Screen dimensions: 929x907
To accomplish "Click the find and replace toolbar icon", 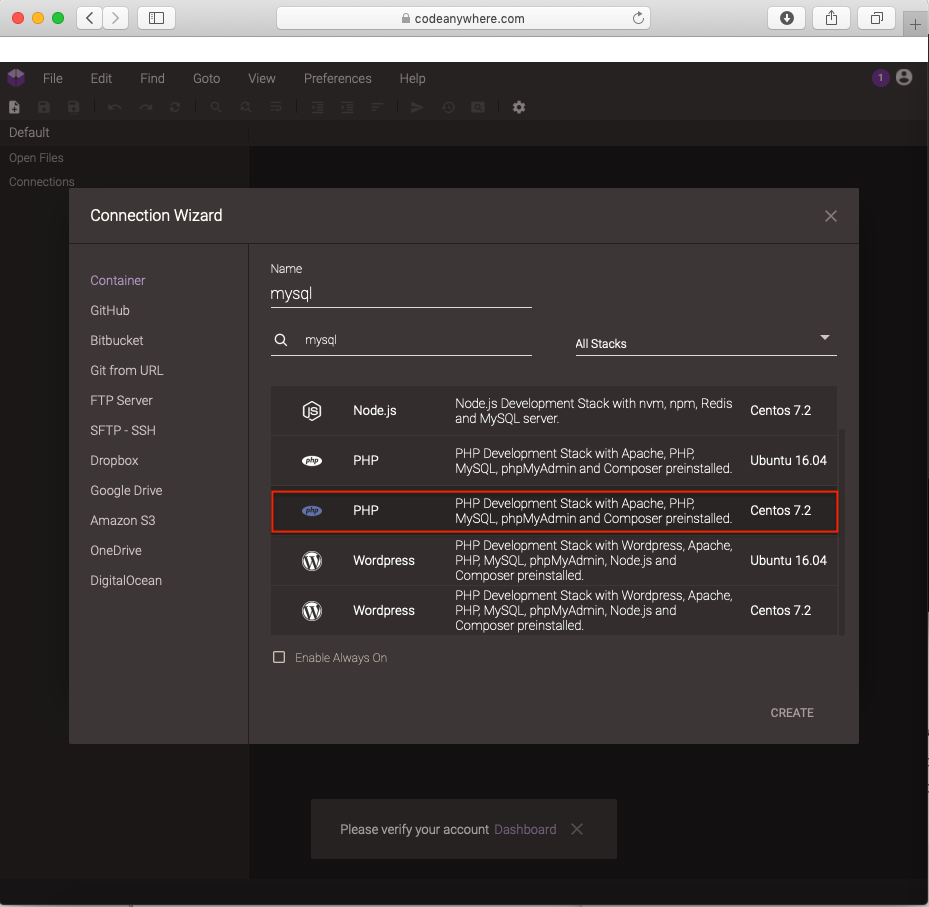I will point(246,107).
